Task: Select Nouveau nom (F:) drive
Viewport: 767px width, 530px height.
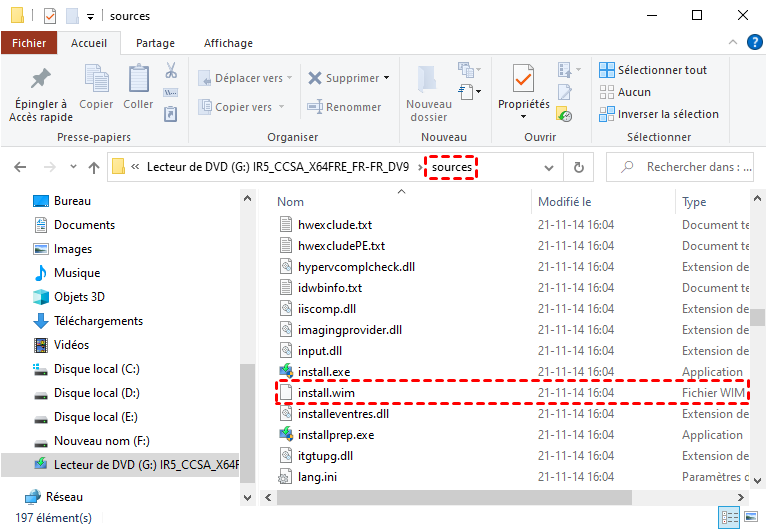Action: (101, 441)
